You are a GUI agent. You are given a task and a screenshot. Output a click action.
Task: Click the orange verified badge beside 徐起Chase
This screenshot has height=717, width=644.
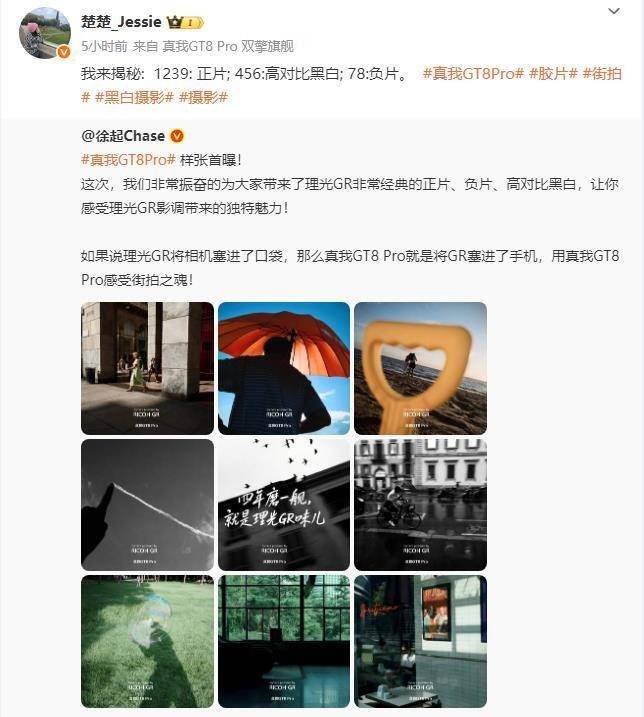177,136
